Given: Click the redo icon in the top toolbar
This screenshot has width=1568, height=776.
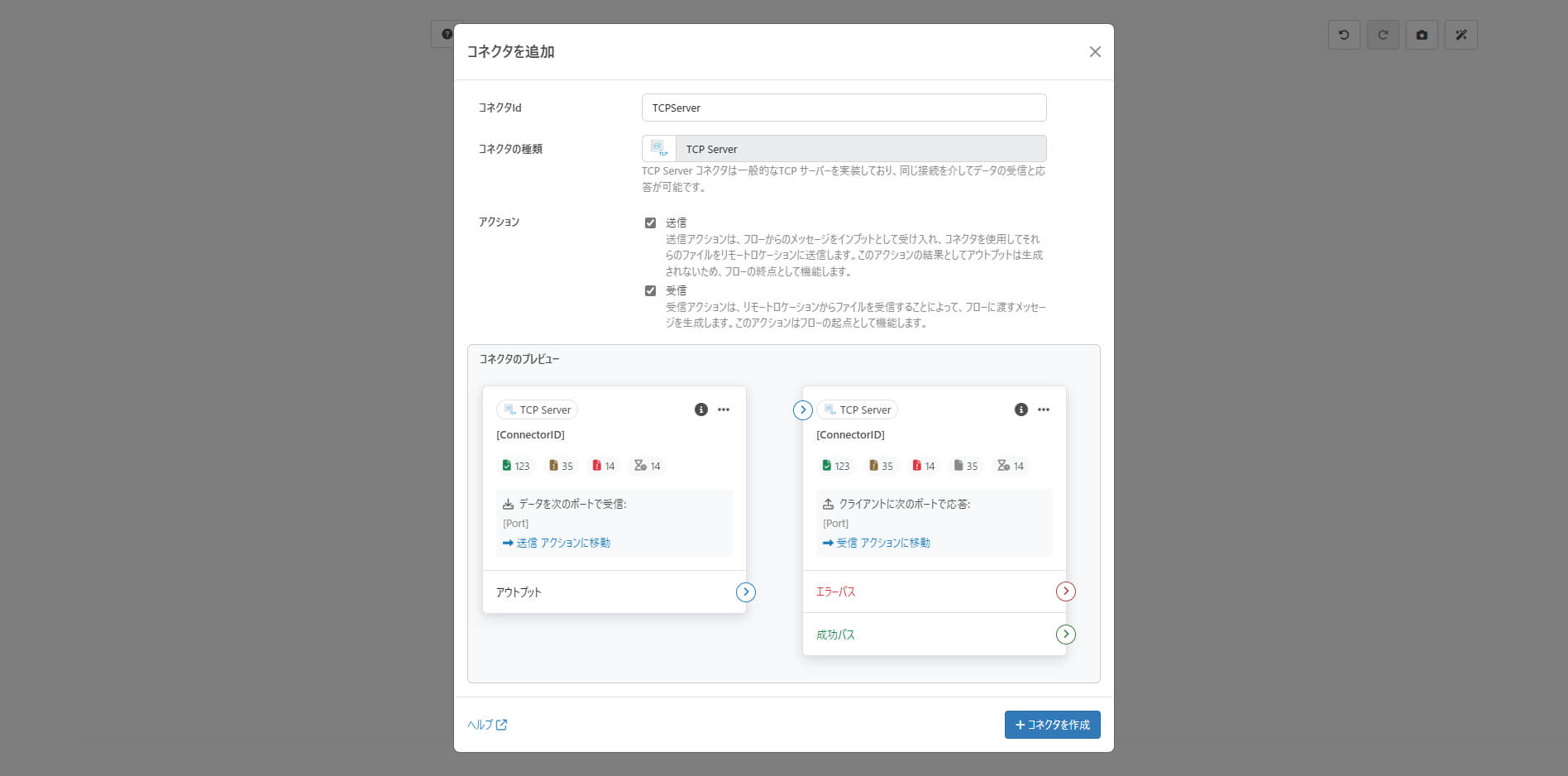Looking at the screenshot, I should point(1382,34).
